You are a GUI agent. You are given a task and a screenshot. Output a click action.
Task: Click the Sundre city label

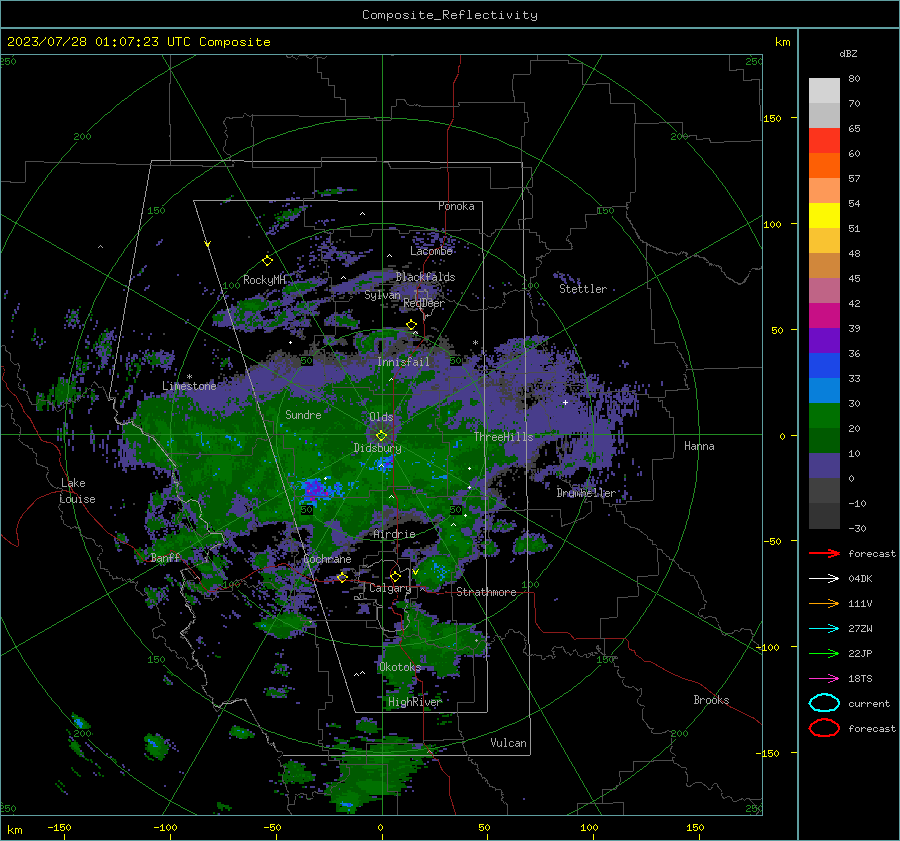(x=303, y=414)
